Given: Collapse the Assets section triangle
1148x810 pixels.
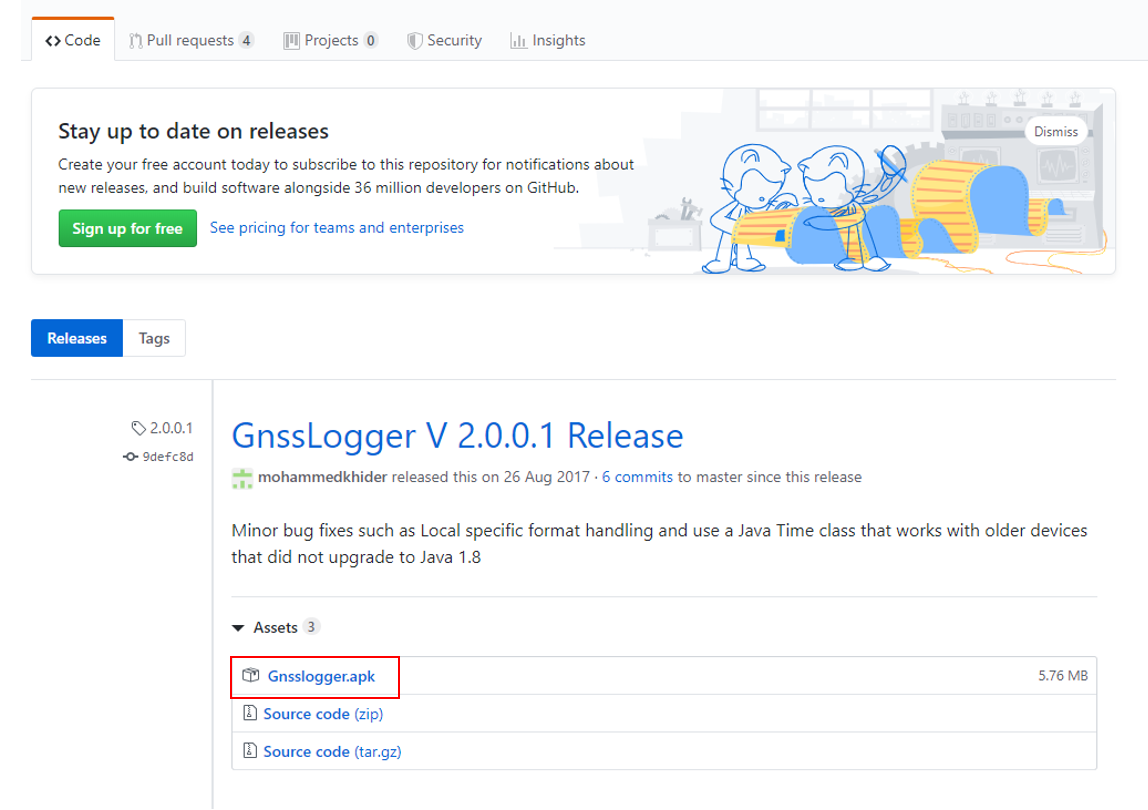Looking at the screenshot, I should click(238, 628).
